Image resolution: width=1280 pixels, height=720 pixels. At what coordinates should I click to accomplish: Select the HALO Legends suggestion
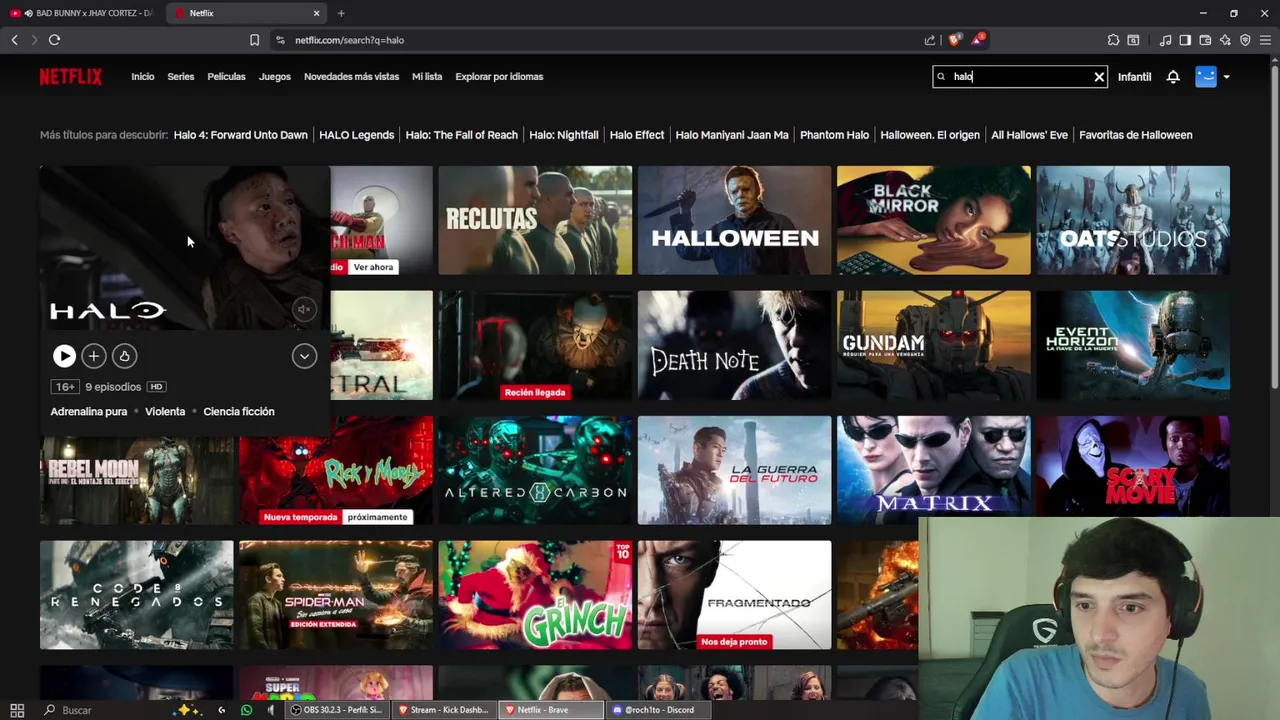[357, 135]
